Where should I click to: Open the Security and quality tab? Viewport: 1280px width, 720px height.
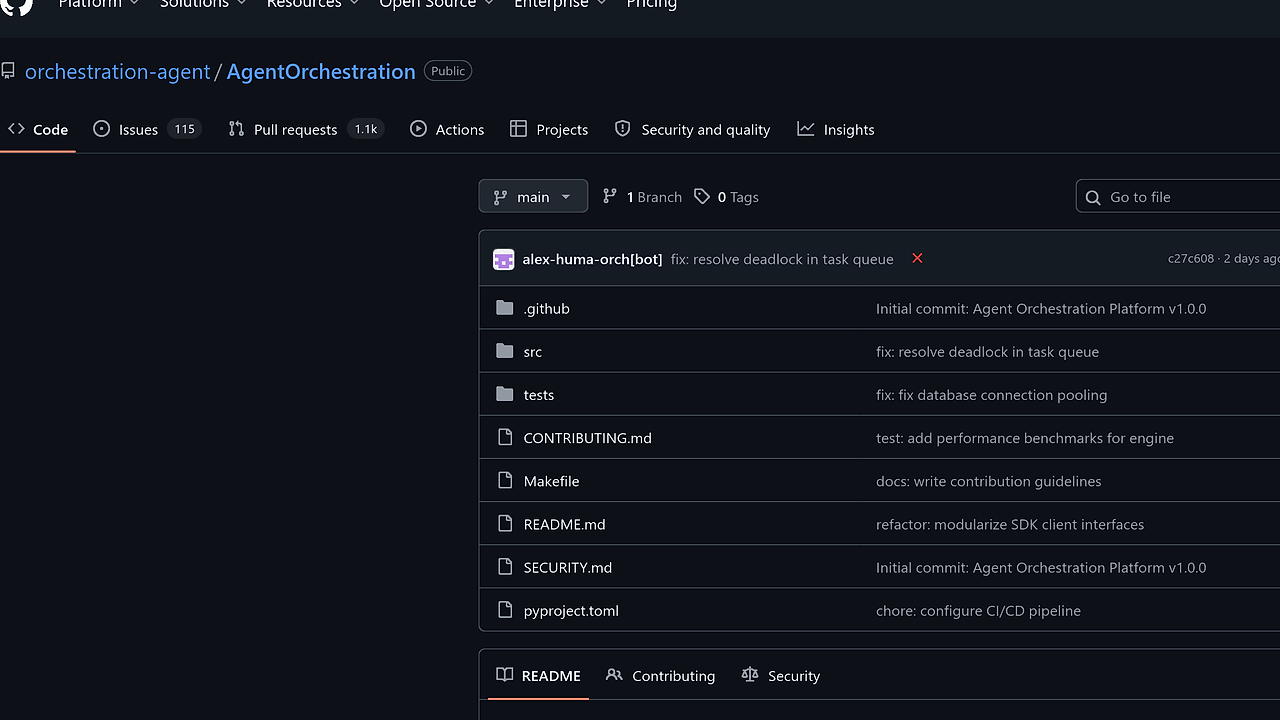pyautogui.click(x=693, y=129)
